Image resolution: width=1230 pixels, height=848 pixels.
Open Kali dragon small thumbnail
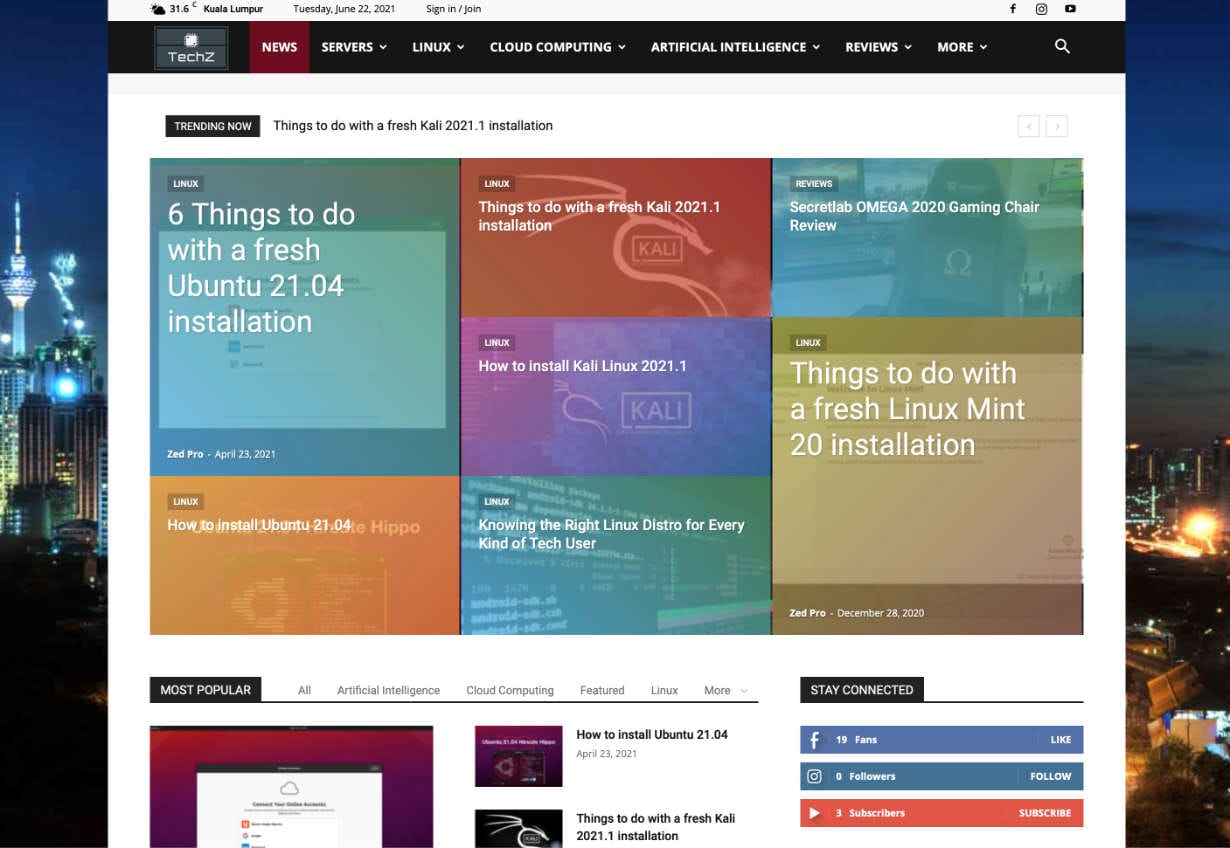click(518, 829)
